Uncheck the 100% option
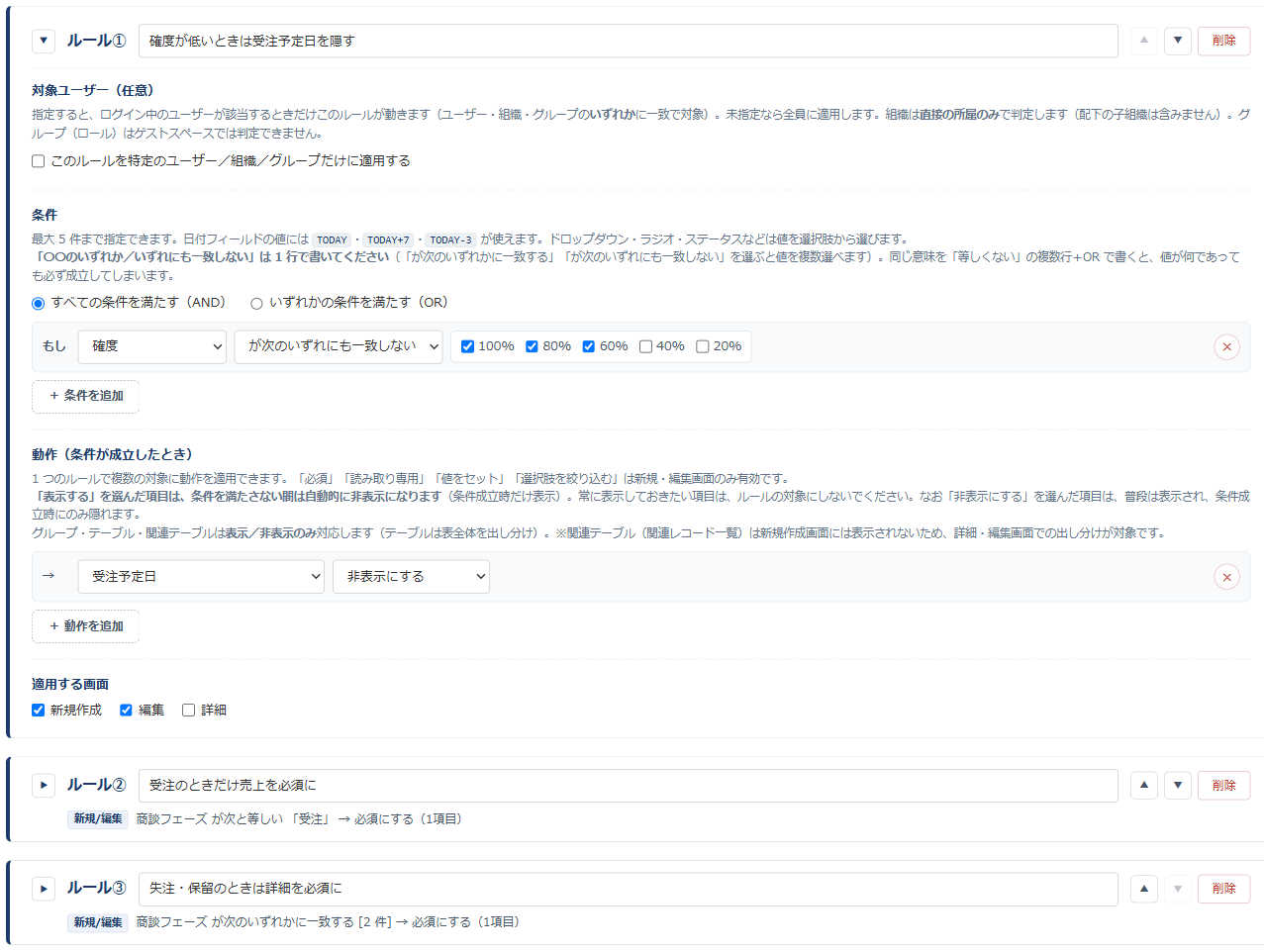Screen dimensions: 1264x952 468,346
